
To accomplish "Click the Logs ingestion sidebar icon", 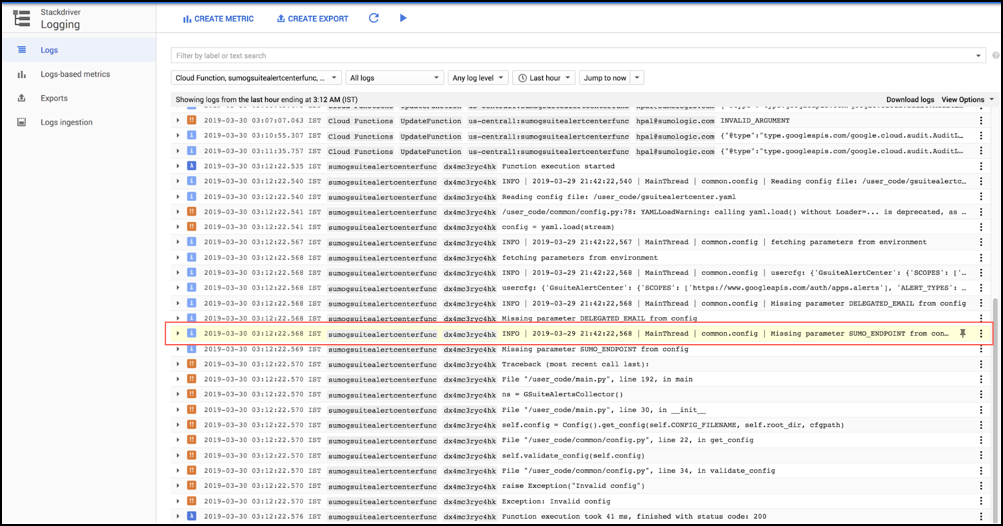I will click(x=22, y=122).
